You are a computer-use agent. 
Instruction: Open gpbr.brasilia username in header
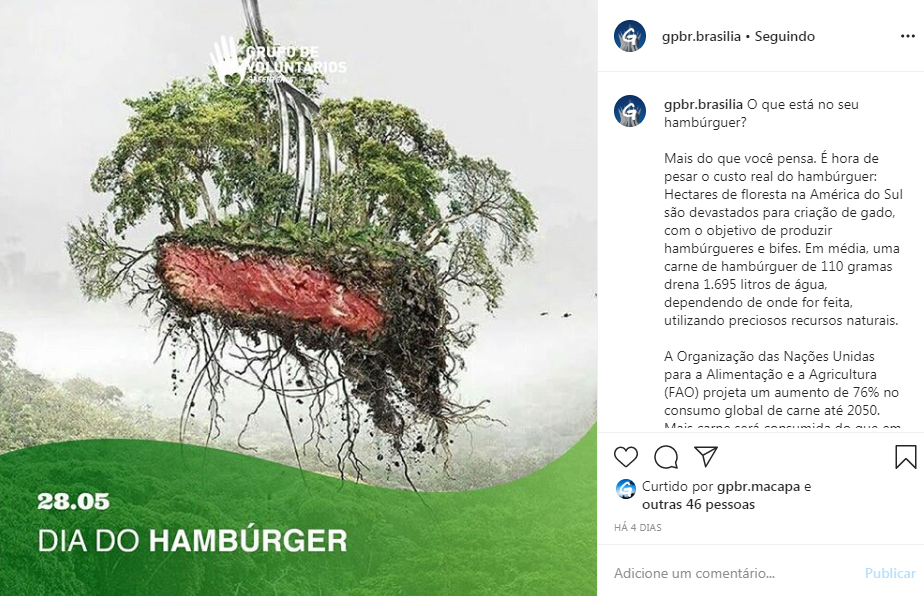click(x=701, y=37)
